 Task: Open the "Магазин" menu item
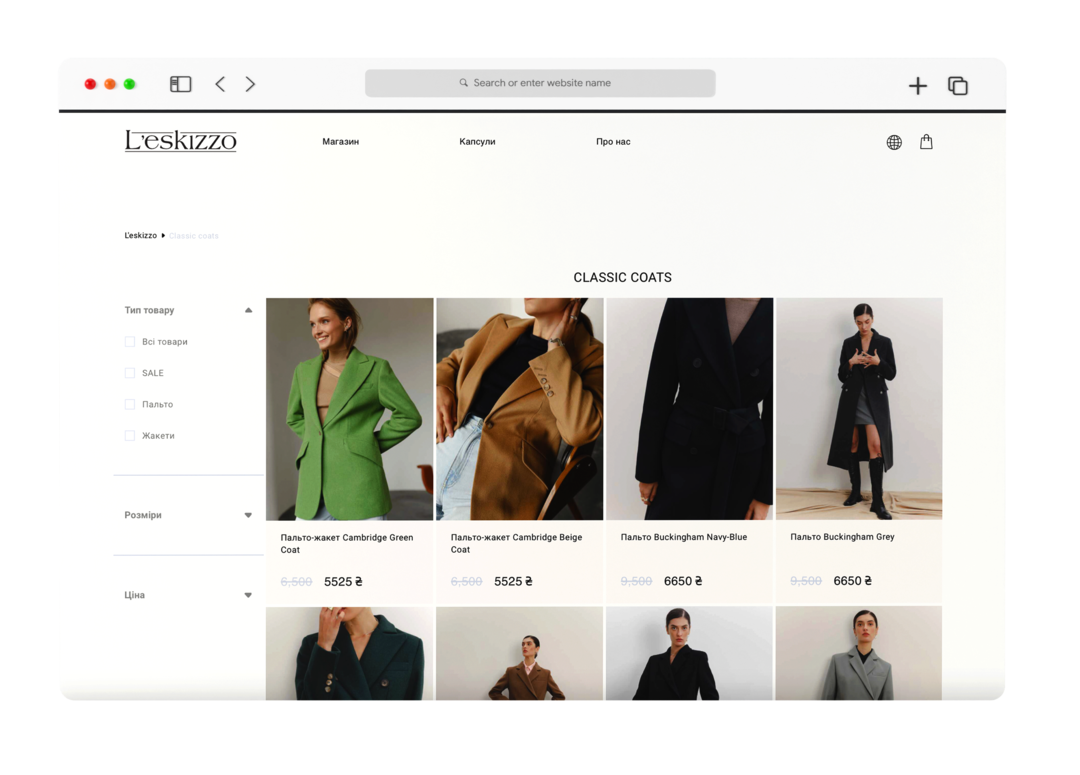coord(340,142)
